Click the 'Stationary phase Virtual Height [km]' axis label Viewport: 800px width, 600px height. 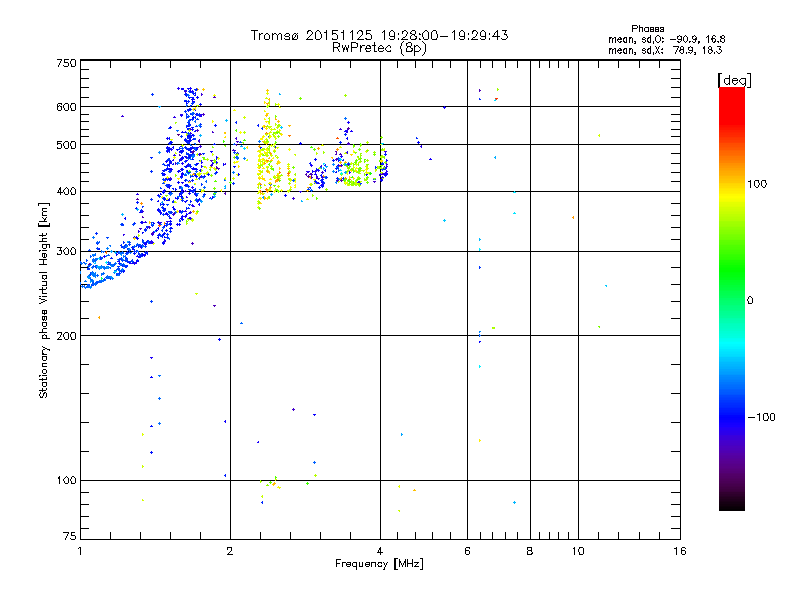tap(44, 301)
